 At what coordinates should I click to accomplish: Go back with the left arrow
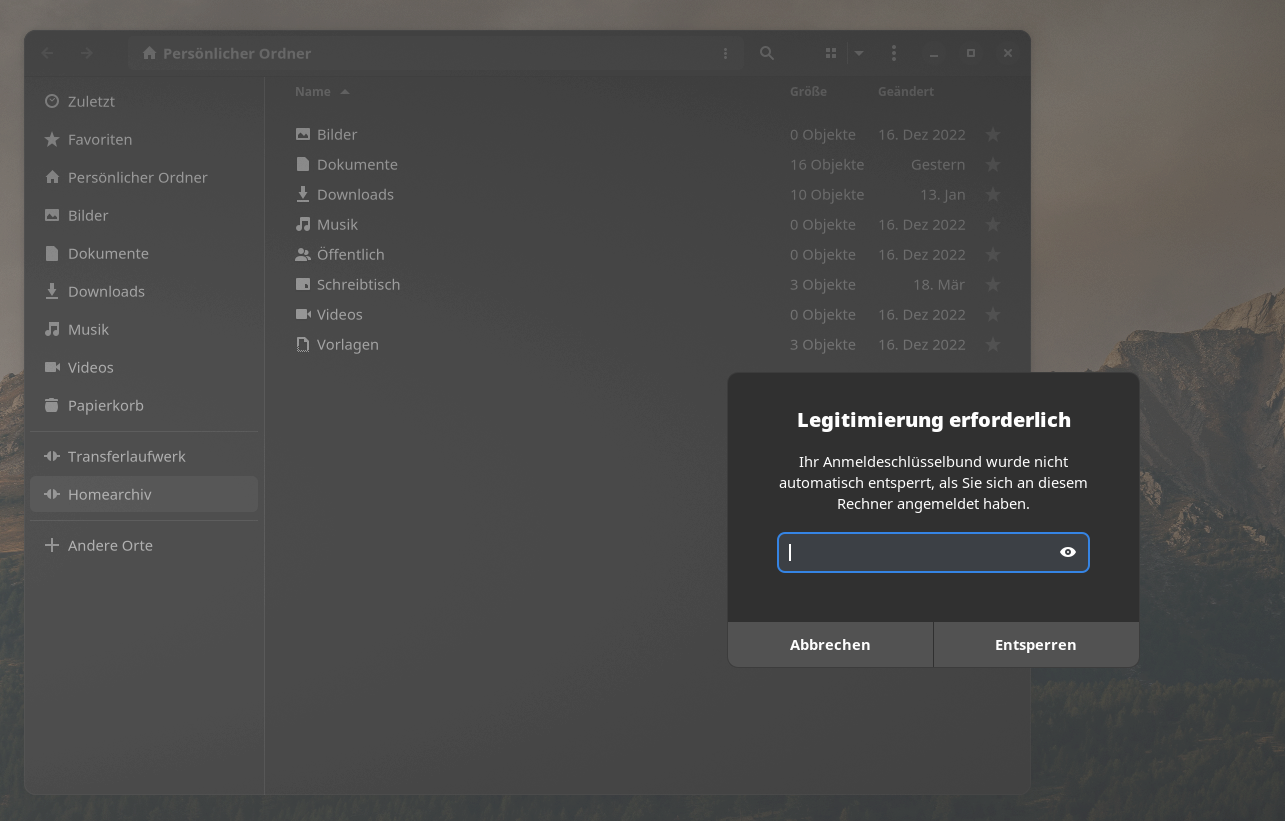(48, 53)
